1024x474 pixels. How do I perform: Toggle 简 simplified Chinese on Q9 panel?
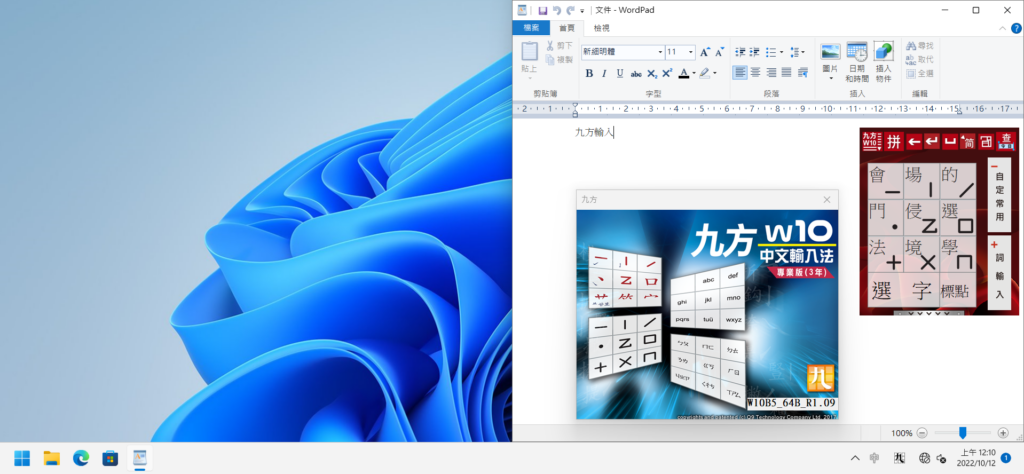[x=968, y=141]
